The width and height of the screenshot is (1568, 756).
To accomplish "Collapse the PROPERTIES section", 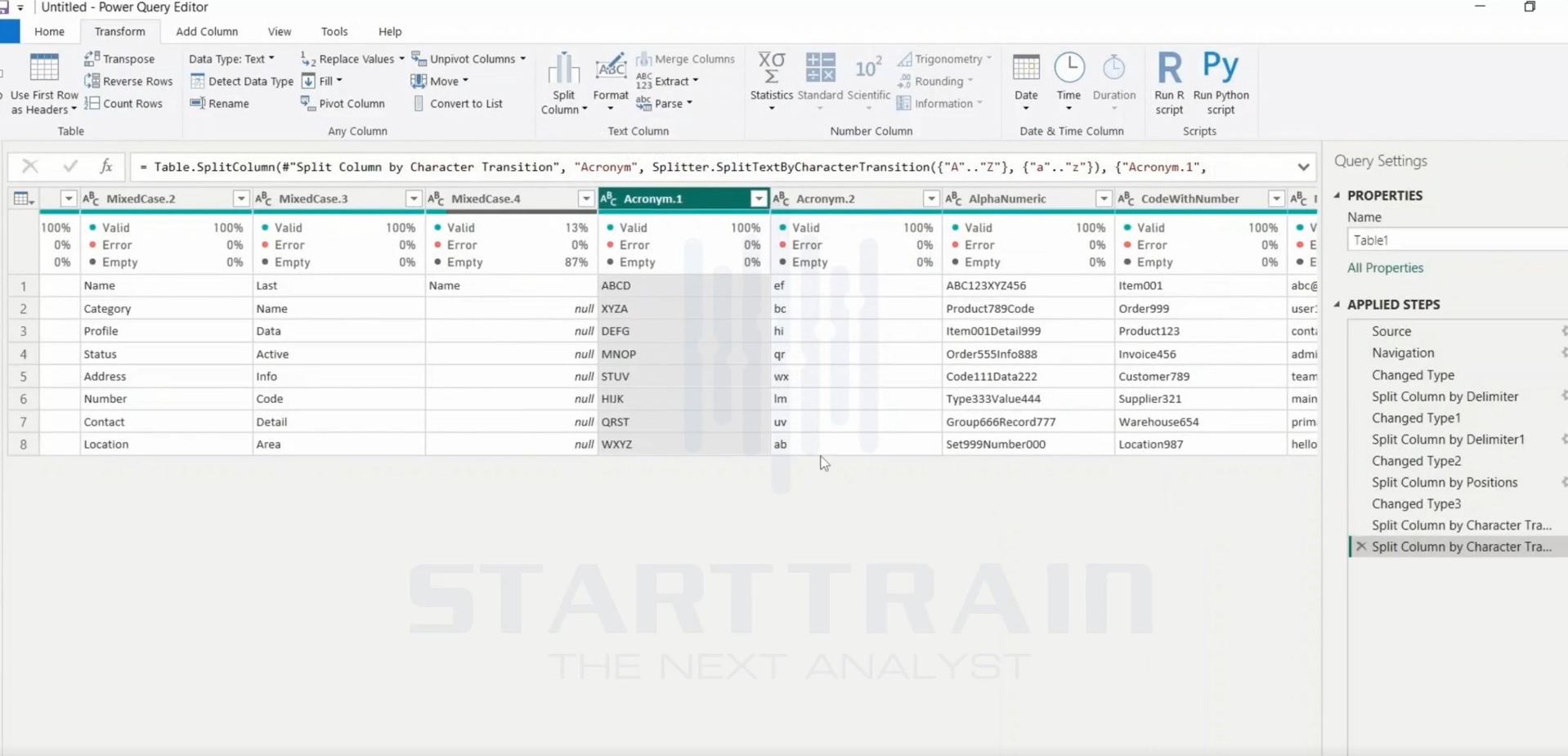I will (x=1337, y=195).
